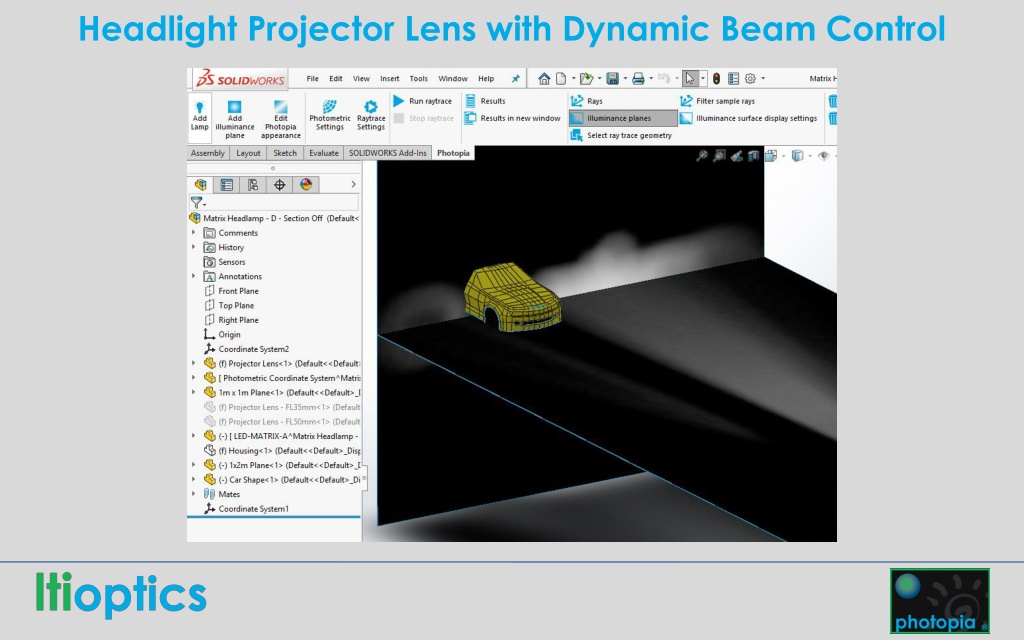The height and width of the screenshot is (640, 1024).
Task: Expand the History folder
Action: coord(193,247)
